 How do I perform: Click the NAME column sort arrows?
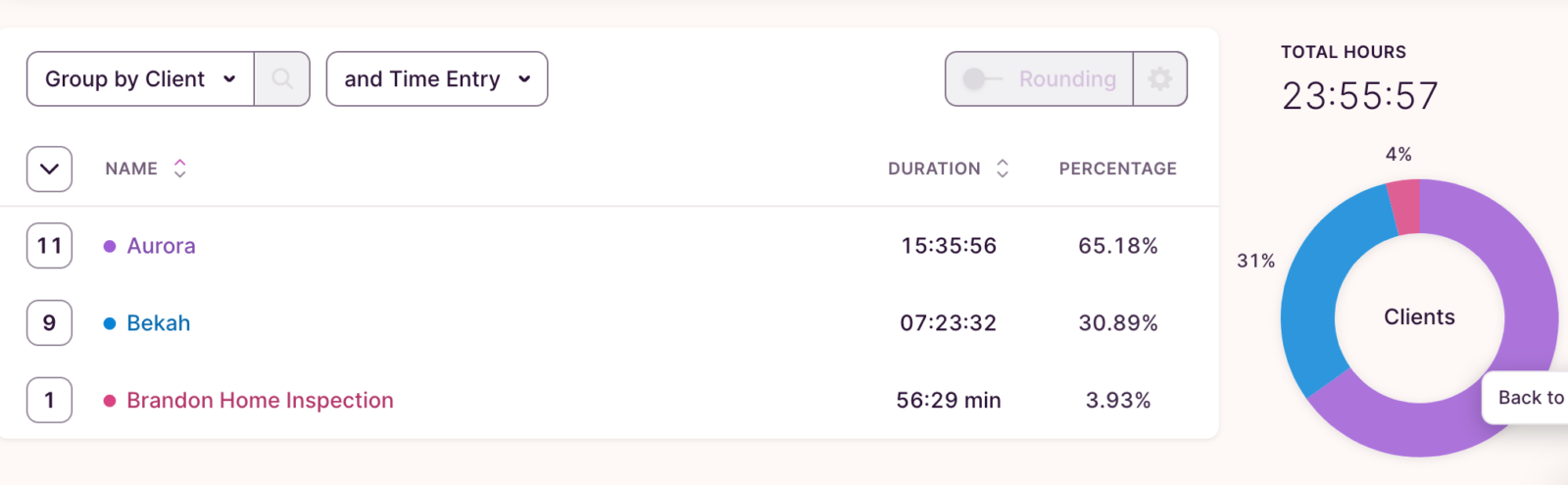(x=179, y=169)
